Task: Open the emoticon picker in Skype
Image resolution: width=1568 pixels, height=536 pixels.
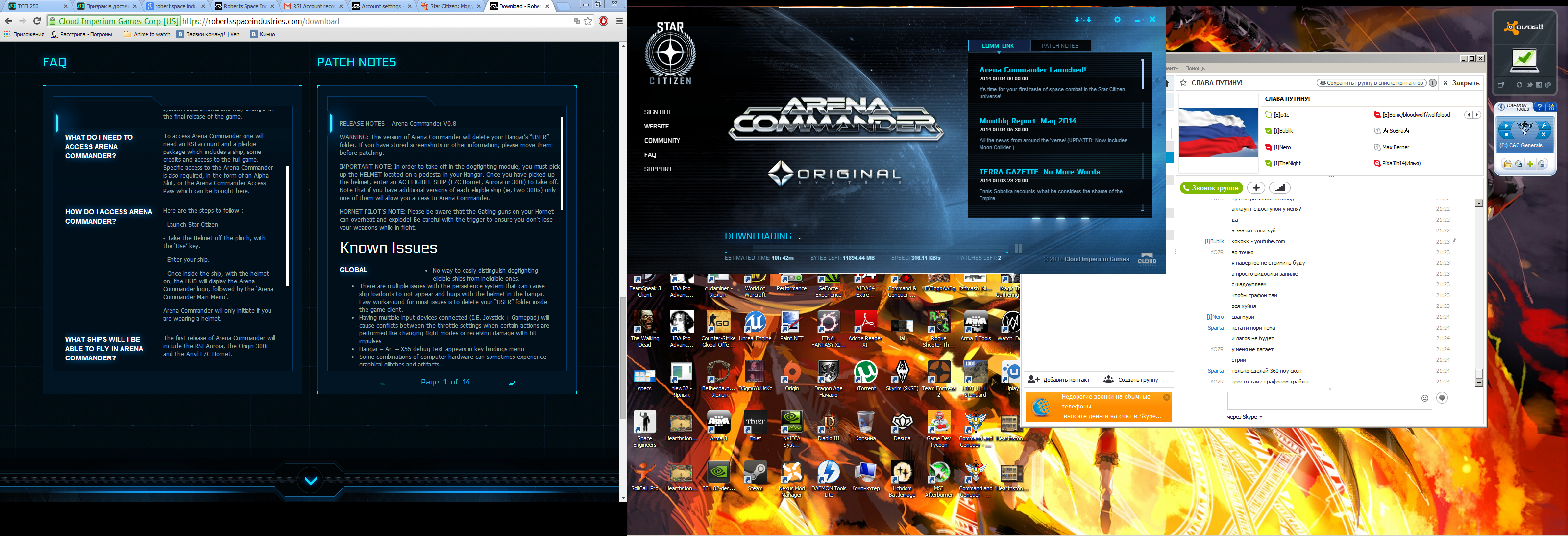Action: coord(1425,398)
